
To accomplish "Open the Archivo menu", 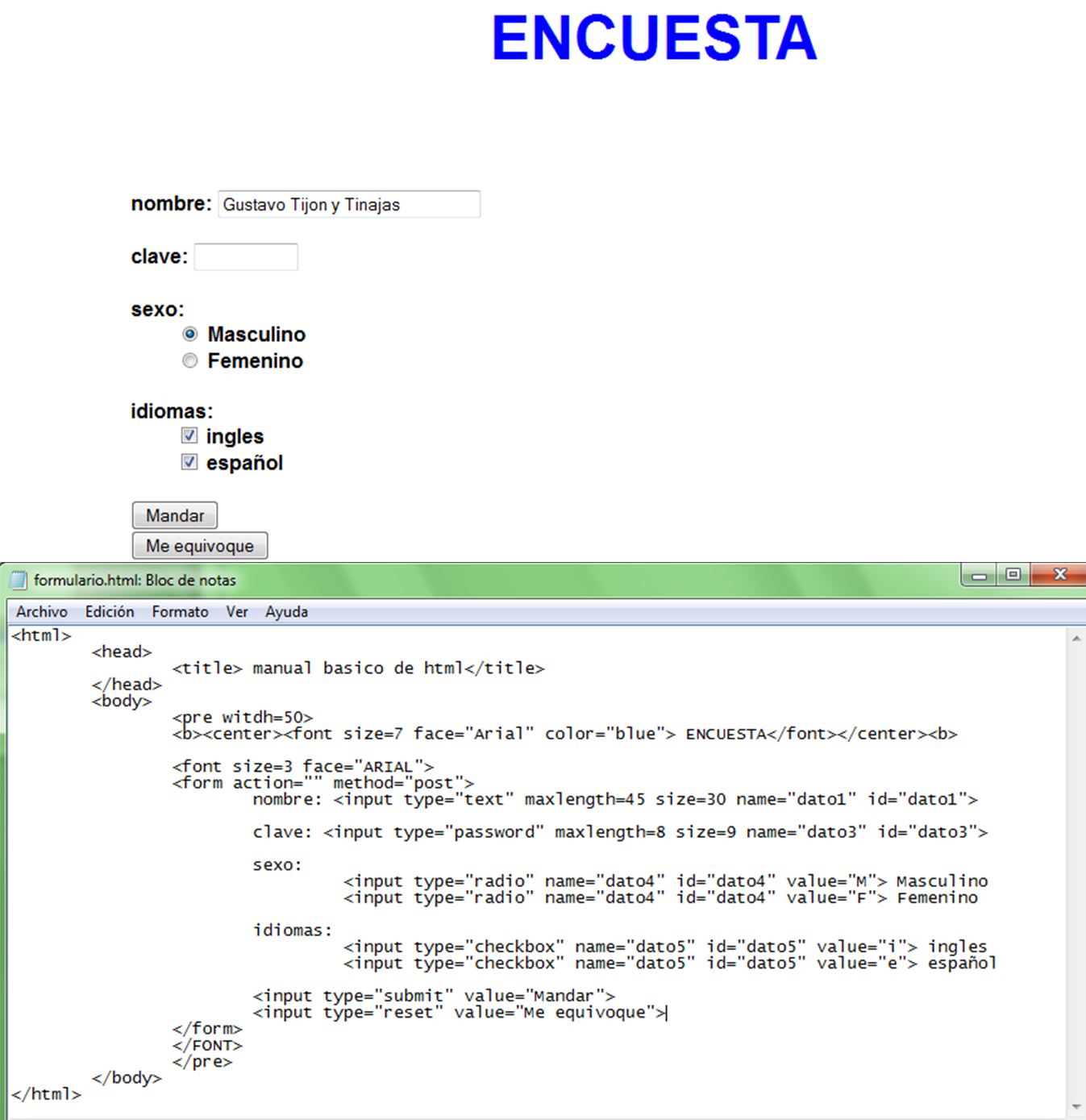I will click(x=41, y=611).
